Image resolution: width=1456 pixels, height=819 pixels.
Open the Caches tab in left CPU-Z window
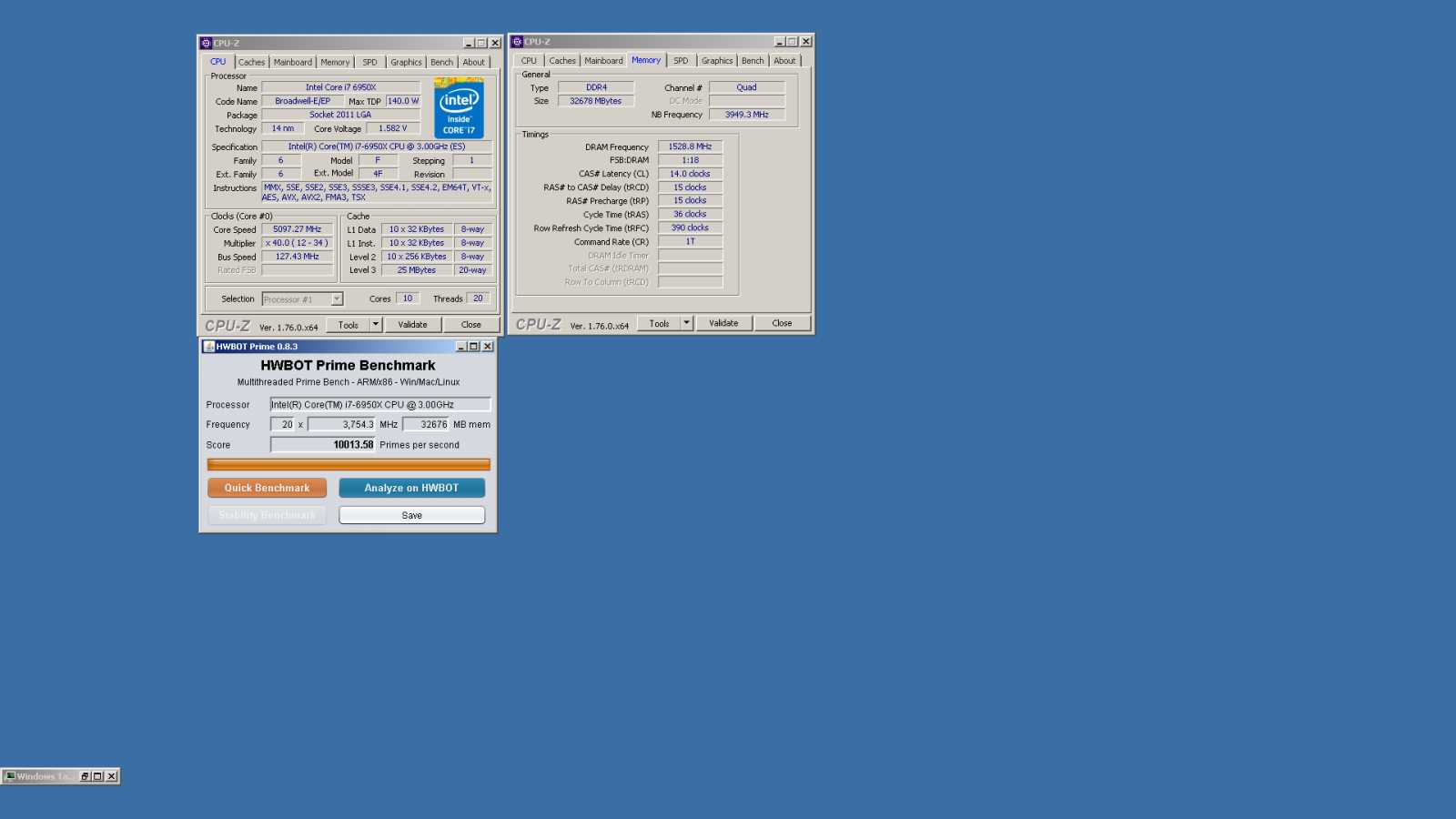point(252,62)
